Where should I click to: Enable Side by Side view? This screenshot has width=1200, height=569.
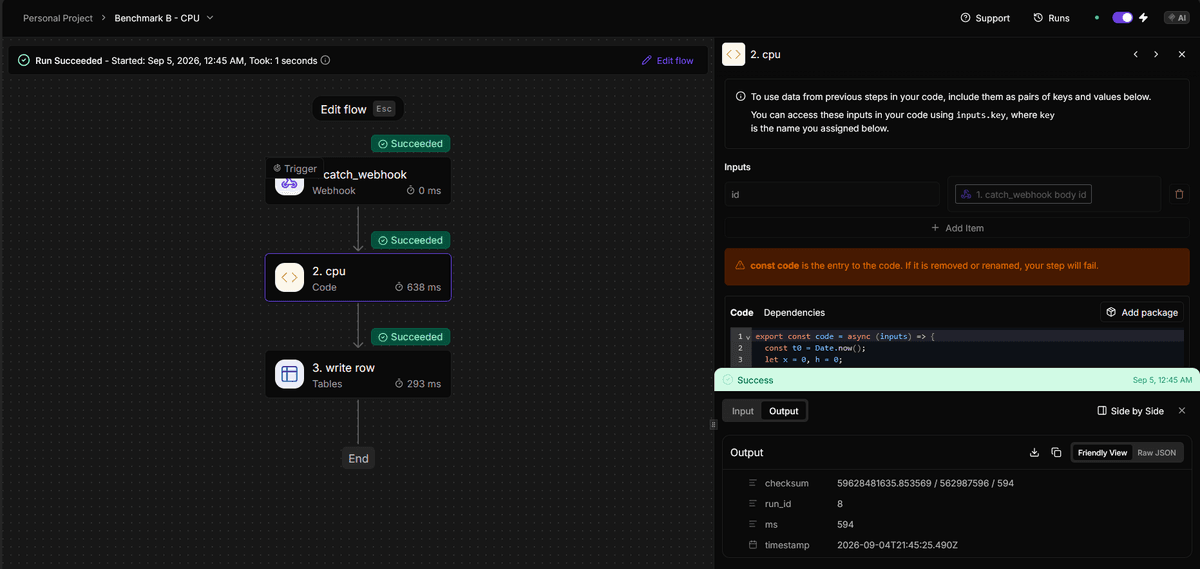click(x=1130, y=411)
